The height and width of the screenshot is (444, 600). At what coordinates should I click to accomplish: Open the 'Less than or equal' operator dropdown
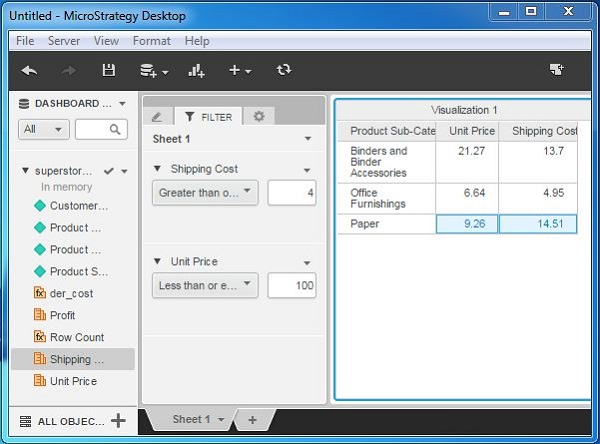coord(205,286)
